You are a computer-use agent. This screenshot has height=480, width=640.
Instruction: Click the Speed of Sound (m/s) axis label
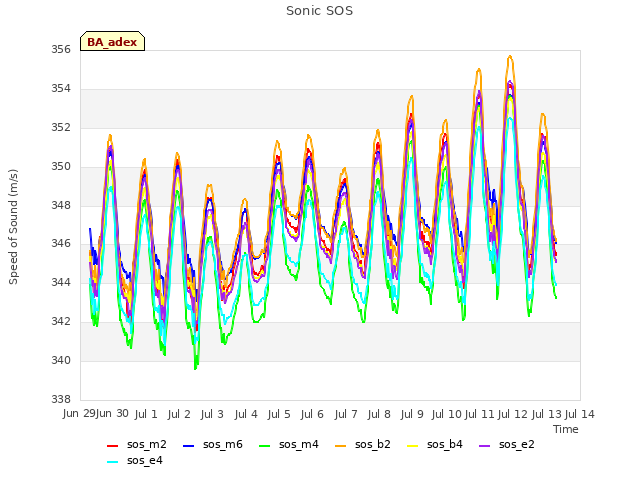click(13, 227)
